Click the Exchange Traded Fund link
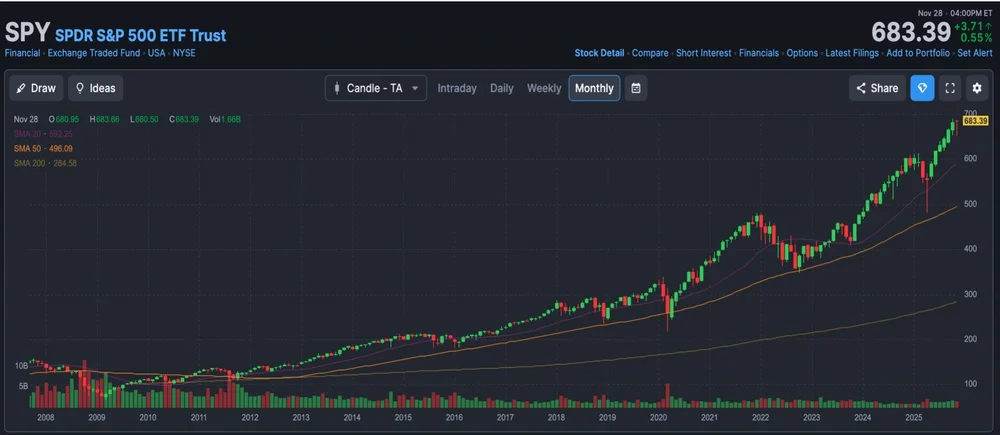 (94, 53)
